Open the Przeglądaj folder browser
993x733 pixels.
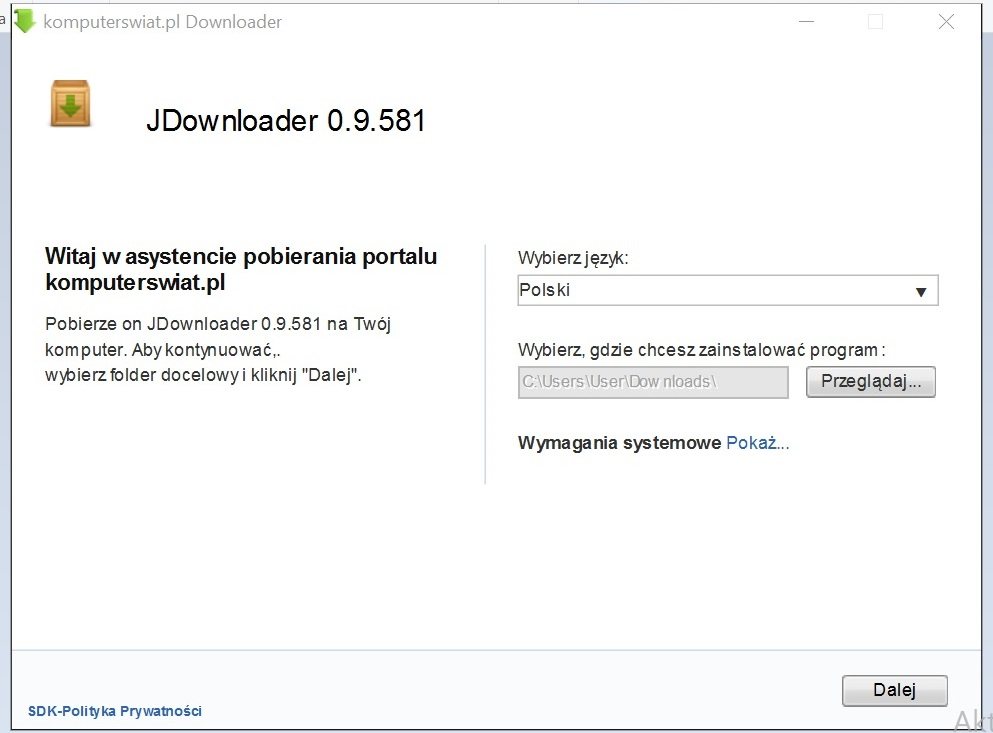tap(871, 381)
